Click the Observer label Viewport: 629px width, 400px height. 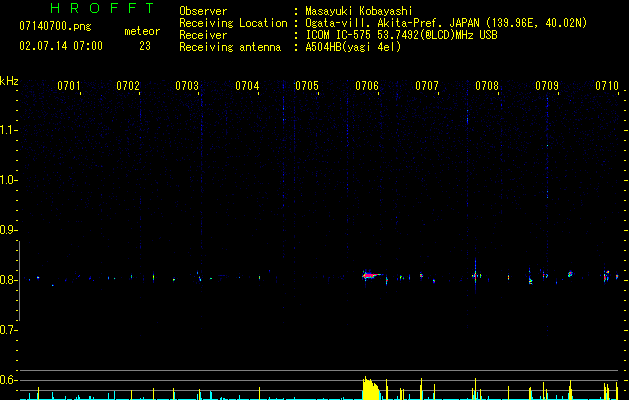click(x=203, y=11)
